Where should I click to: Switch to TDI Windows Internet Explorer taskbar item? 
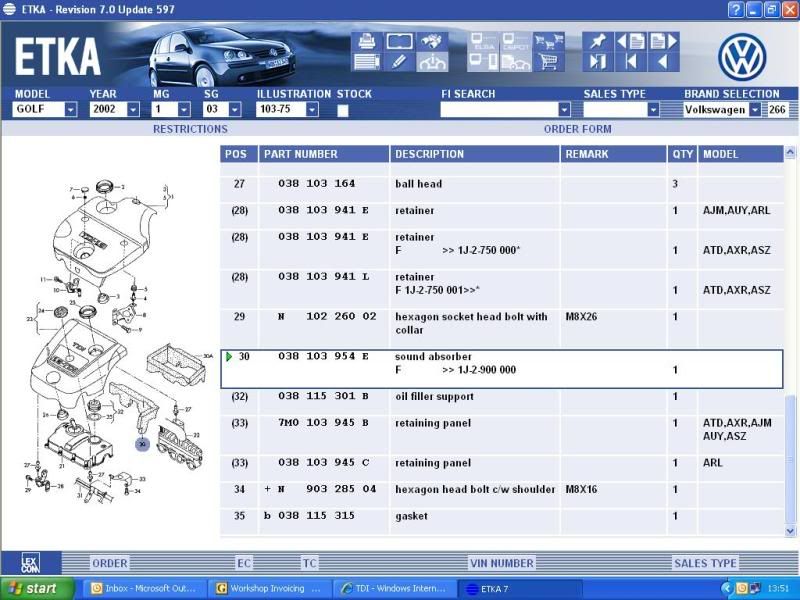(x=394, y=588)
